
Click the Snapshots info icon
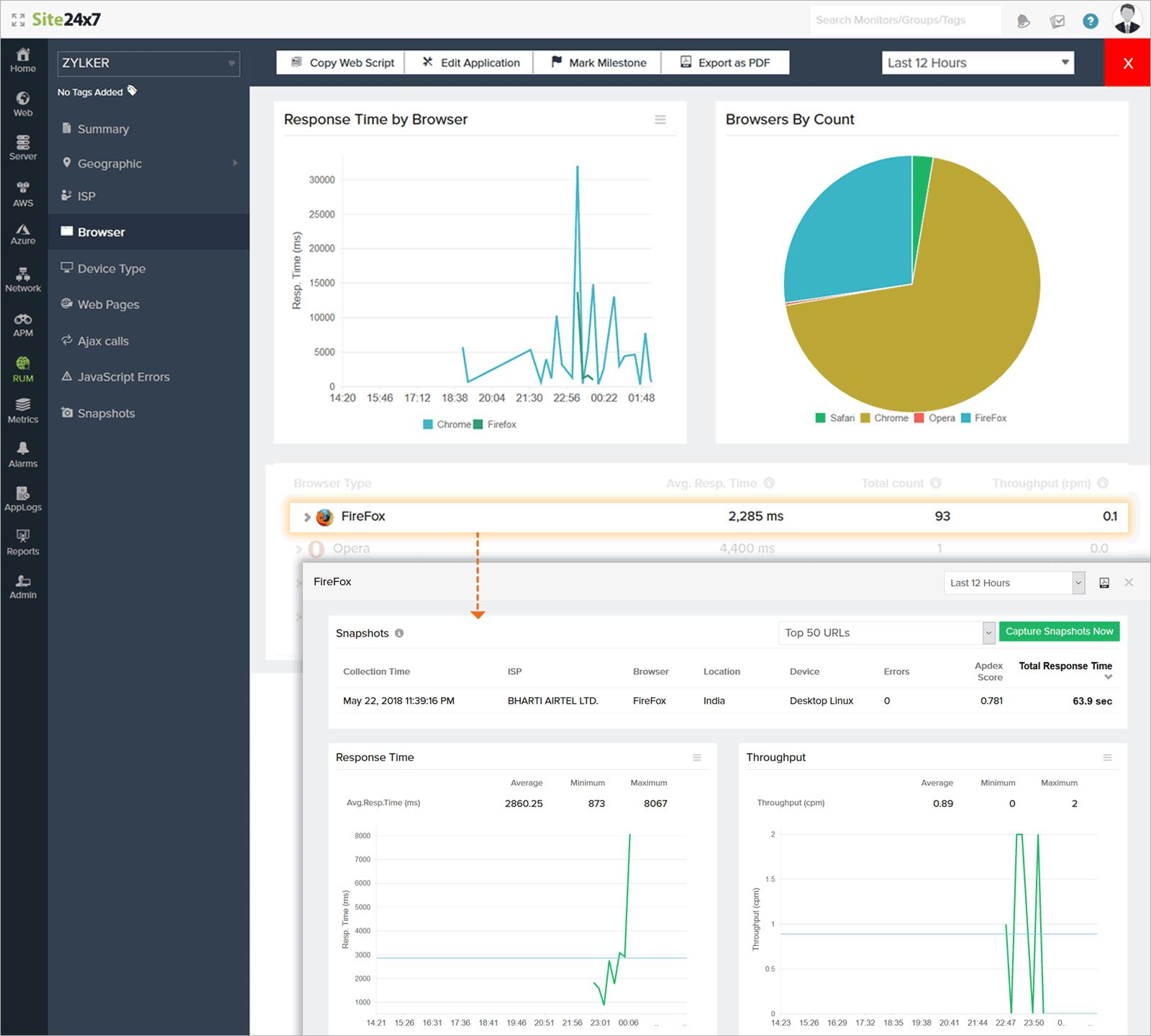coord(399,633)
